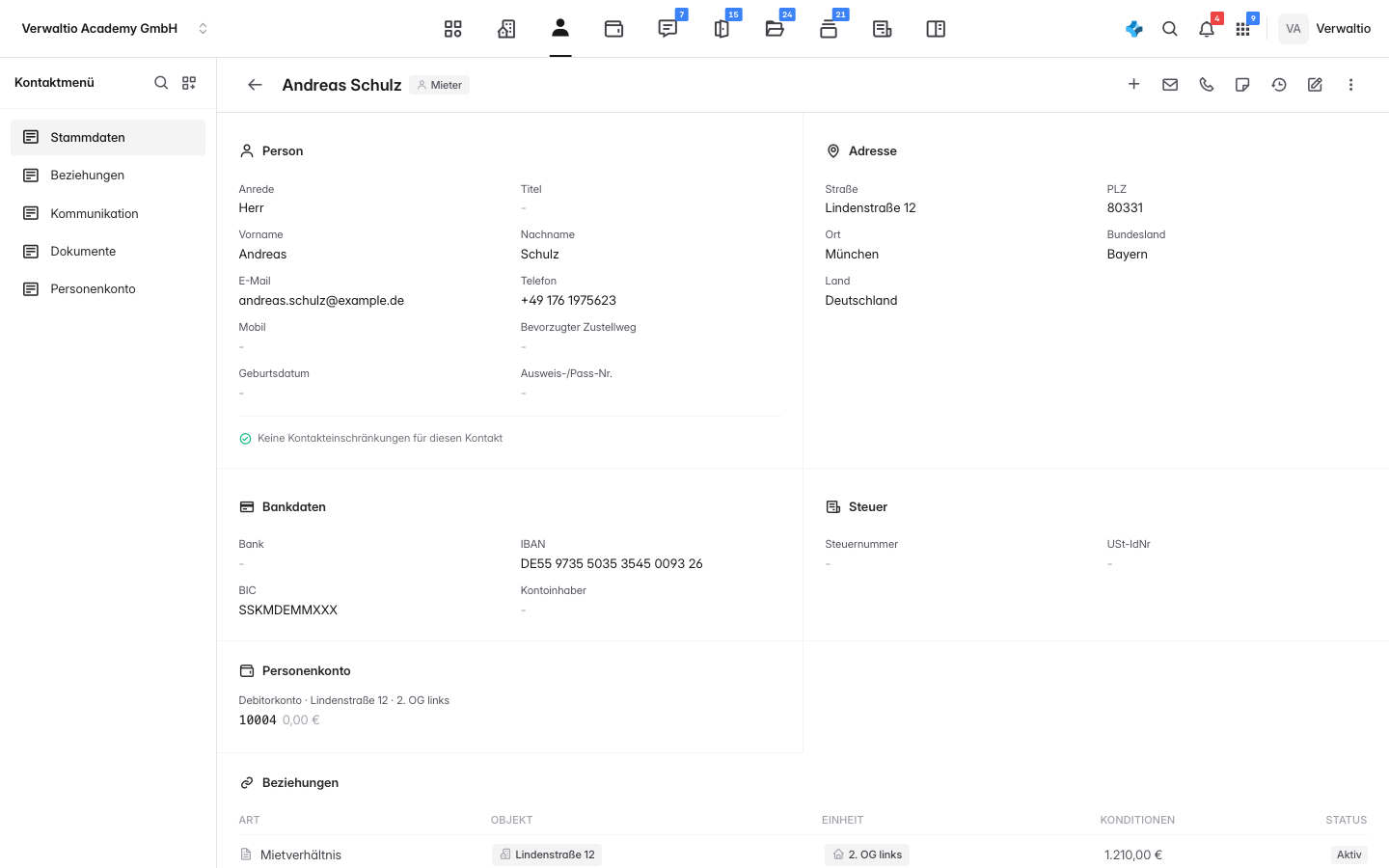Click the email andreas.schulz@example.de

coord(321,300)
